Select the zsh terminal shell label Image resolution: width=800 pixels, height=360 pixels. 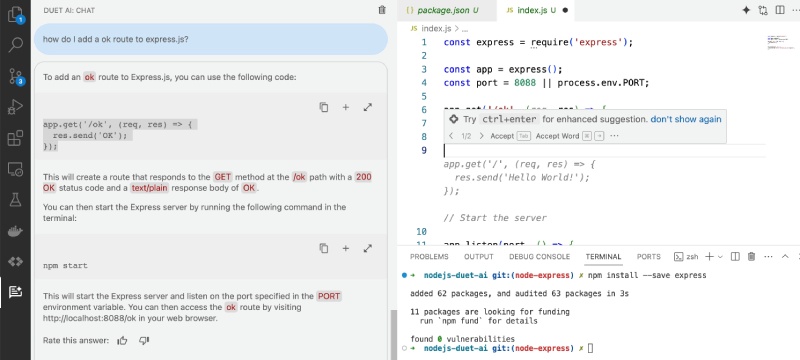point(686,256)
